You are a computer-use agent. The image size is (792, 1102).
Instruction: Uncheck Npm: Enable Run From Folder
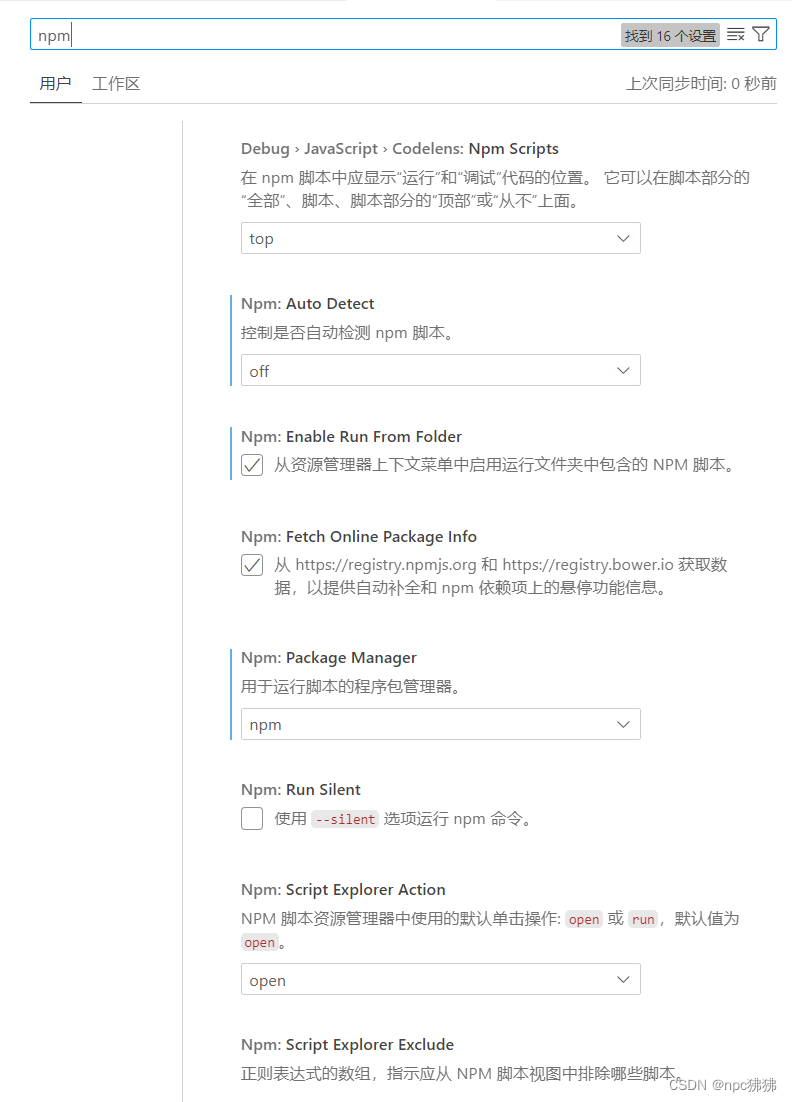[x=251, y=464]
